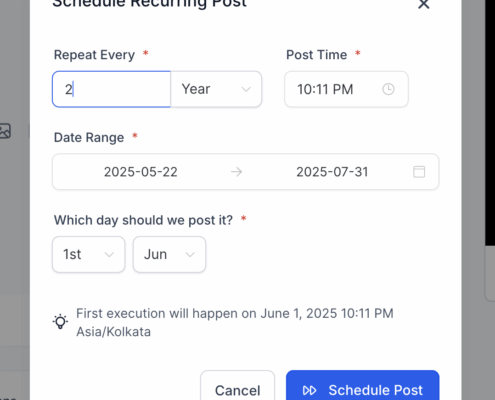Open the calendar icon in Date Range

click(x=419, y=172)
